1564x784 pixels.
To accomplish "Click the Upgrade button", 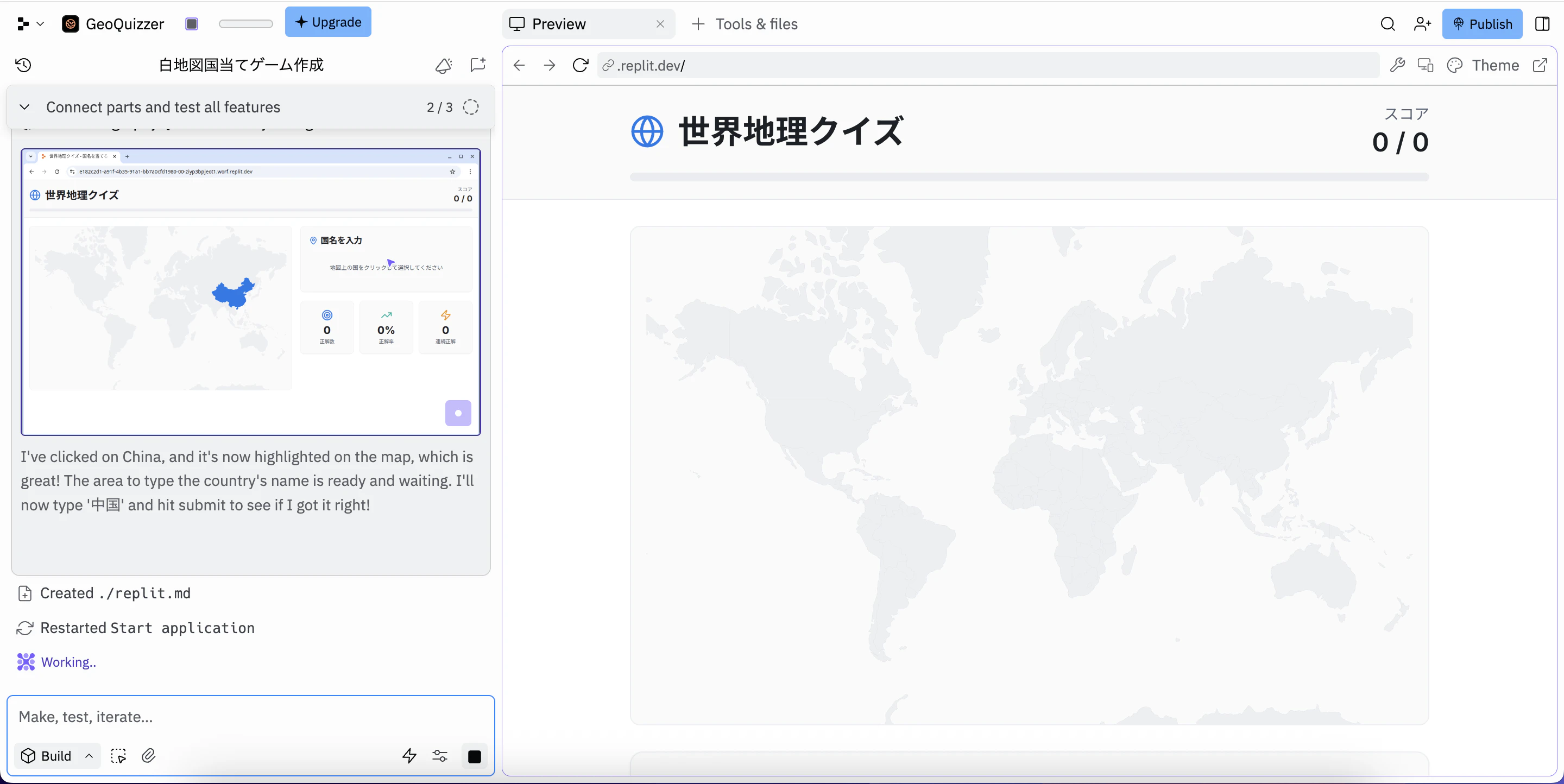I will [328, 22].
